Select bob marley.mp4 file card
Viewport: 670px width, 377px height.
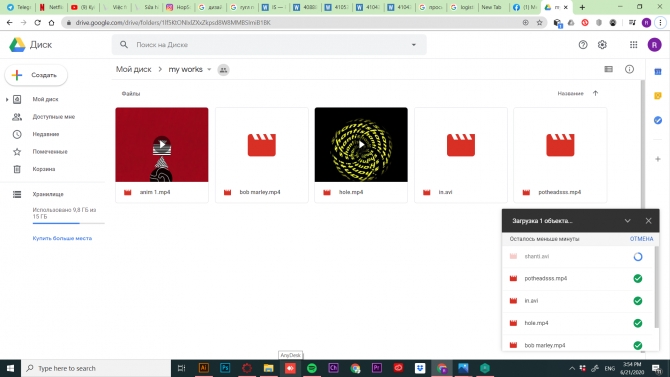pos(262,155)
